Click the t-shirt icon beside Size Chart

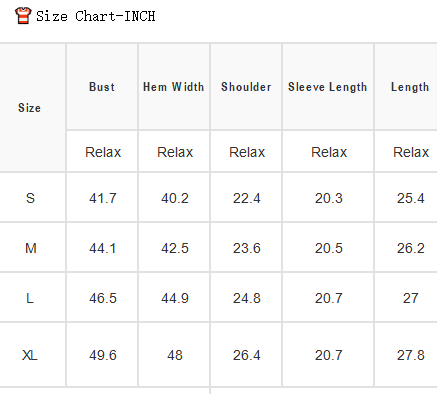pos(23,16)
